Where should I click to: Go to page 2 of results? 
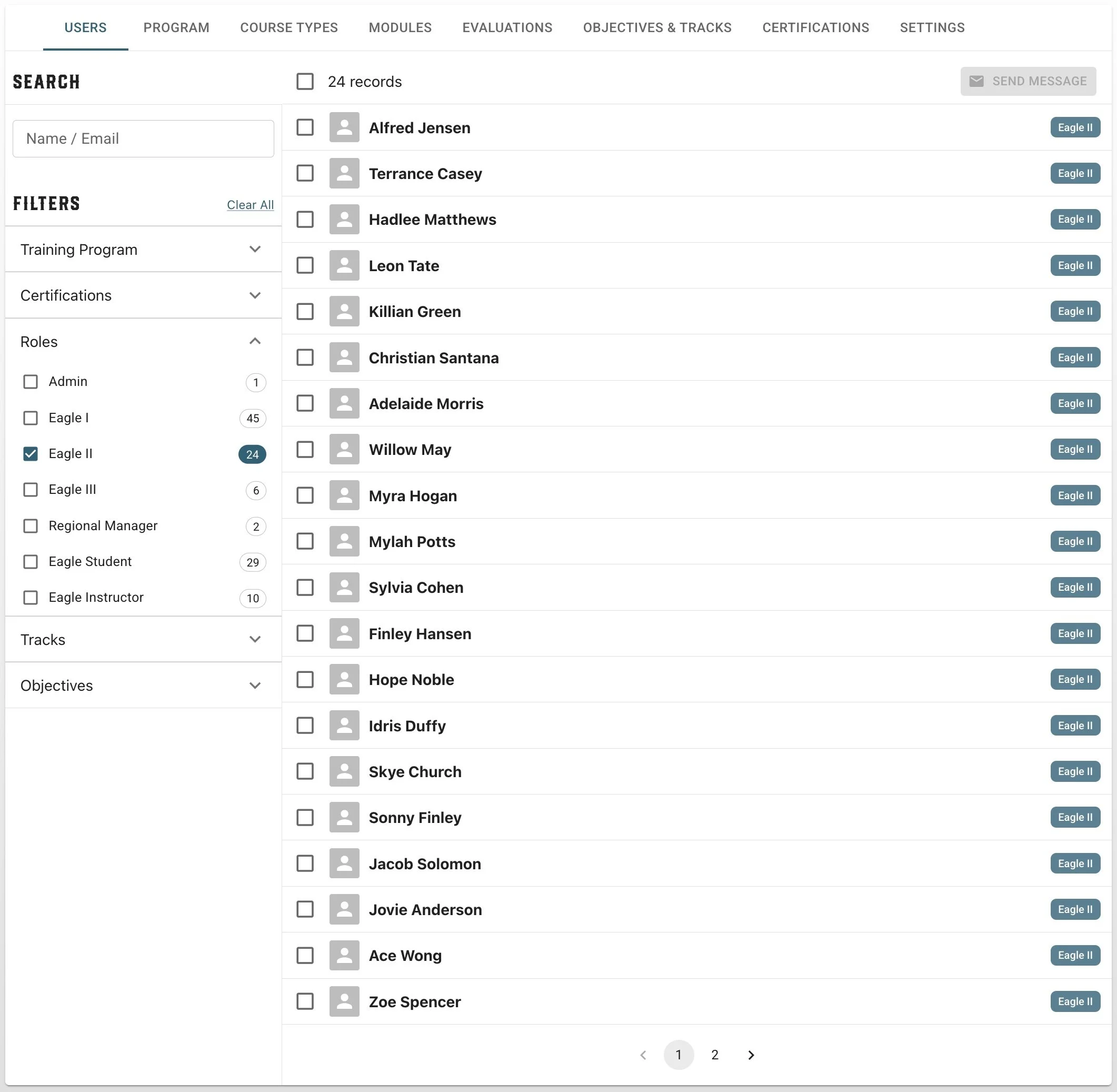click(714, 1055)
